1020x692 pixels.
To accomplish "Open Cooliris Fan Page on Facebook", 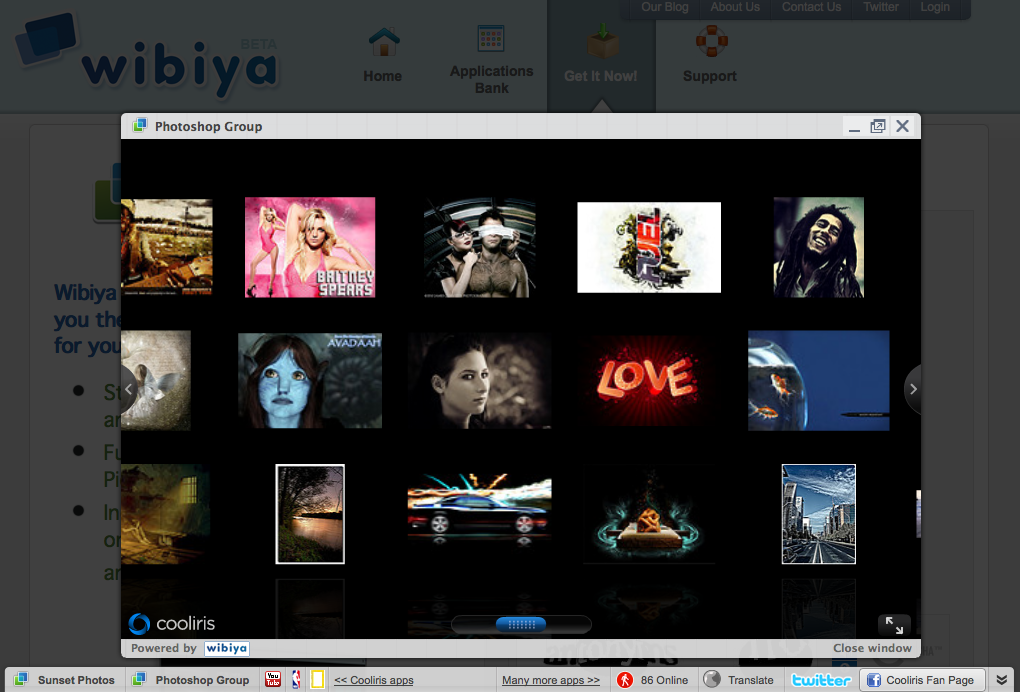I will 921,680.
